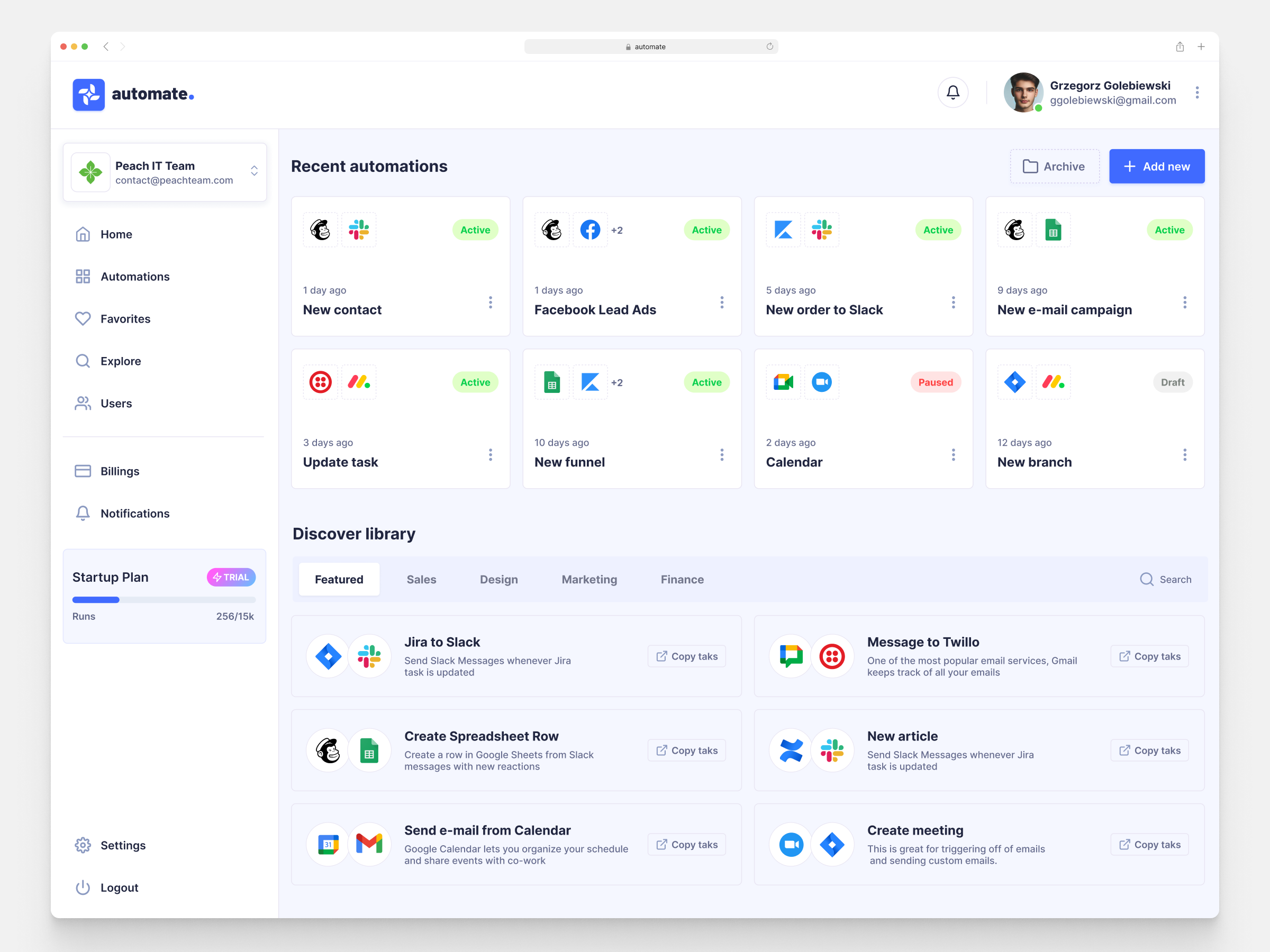The width and height of the screenshot is (1270, 952).
Task: Open the notification bell icon
Action: [x=953, y=92]
